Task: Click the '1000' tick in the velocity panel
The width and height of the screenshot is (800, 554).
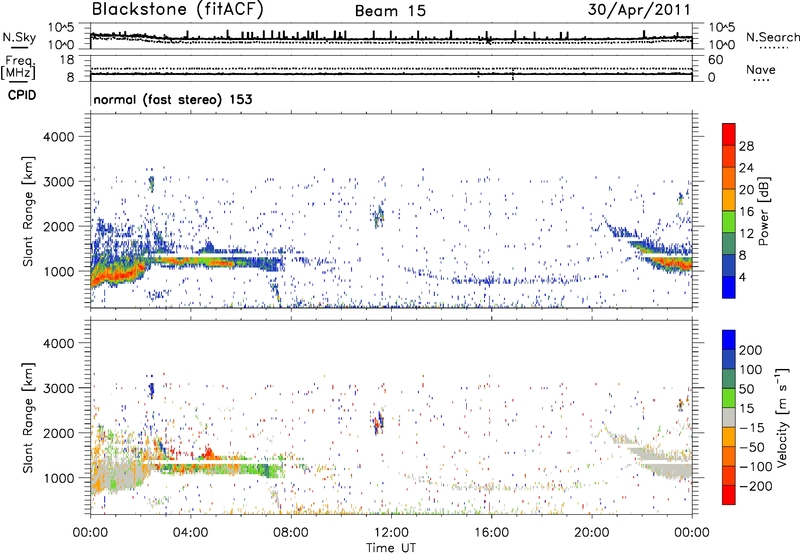Action: [59, 478]
